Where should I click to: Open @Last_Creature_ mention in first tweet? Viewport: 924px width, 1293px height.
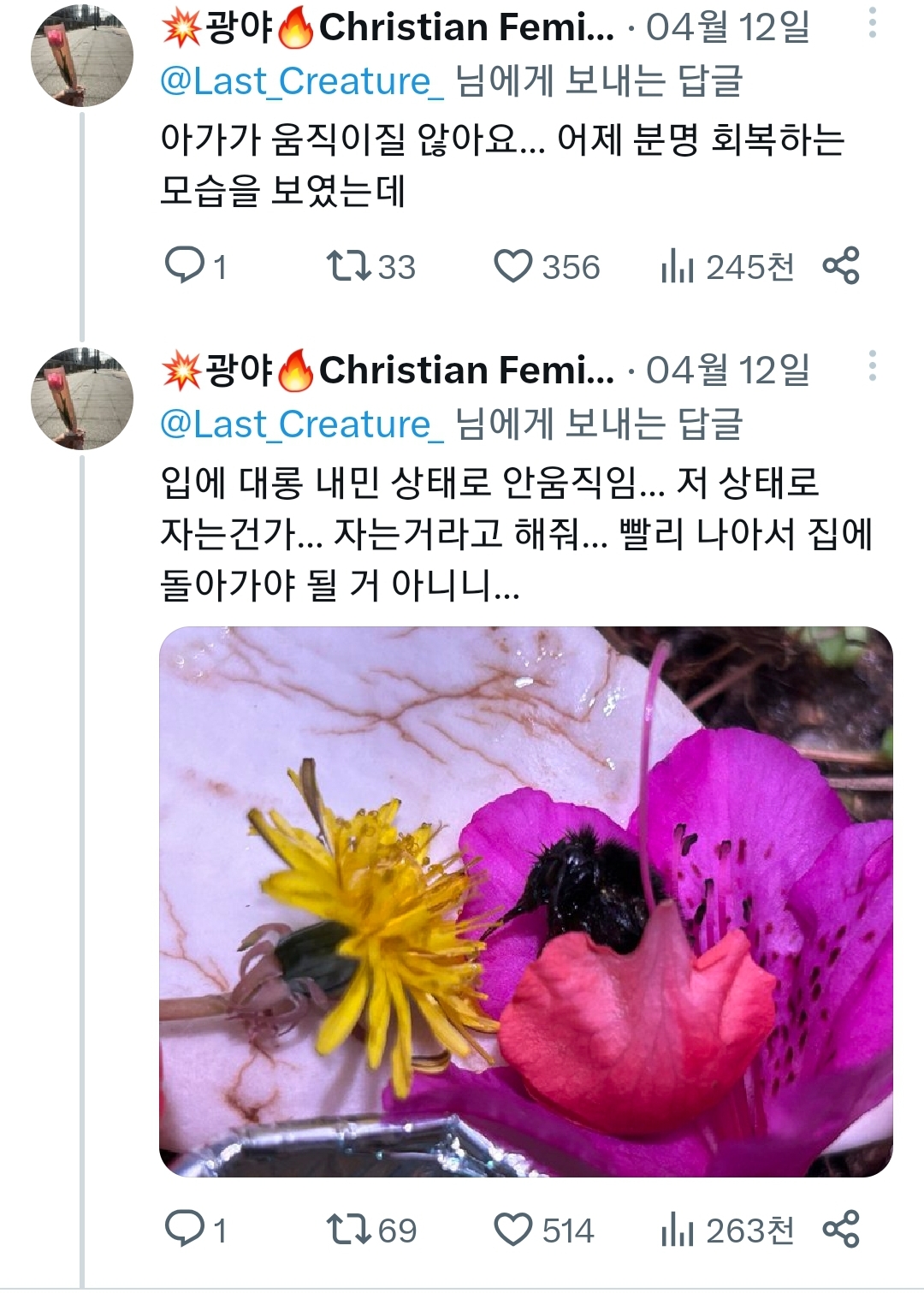pos(302,82)
